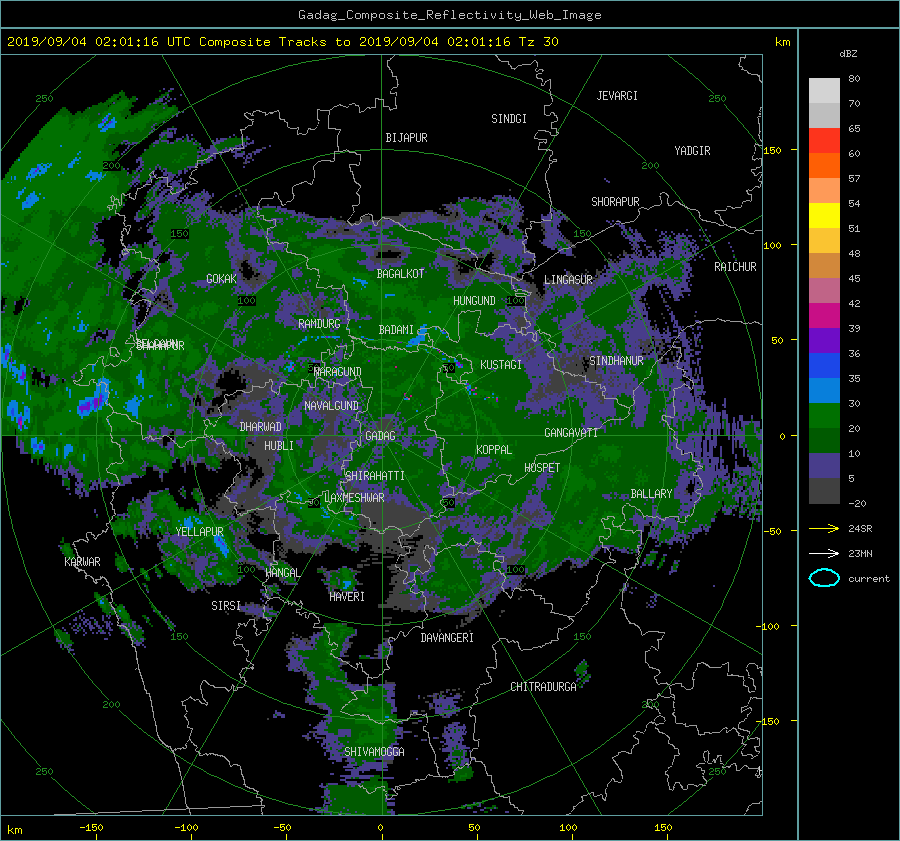Pick the light blue 30-35 dBZ swatch
900x841 pixels.
[x=824, y=391]
